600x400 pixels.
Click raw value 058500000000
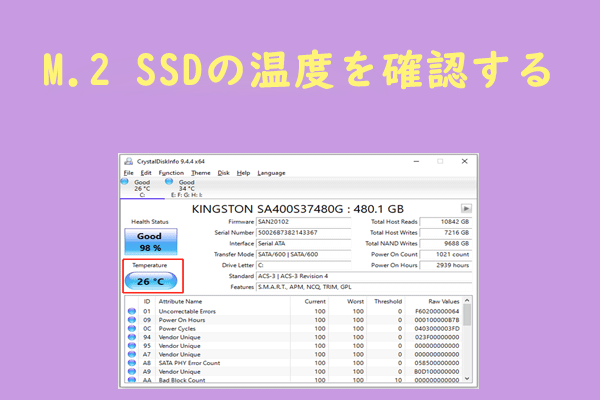437,363
